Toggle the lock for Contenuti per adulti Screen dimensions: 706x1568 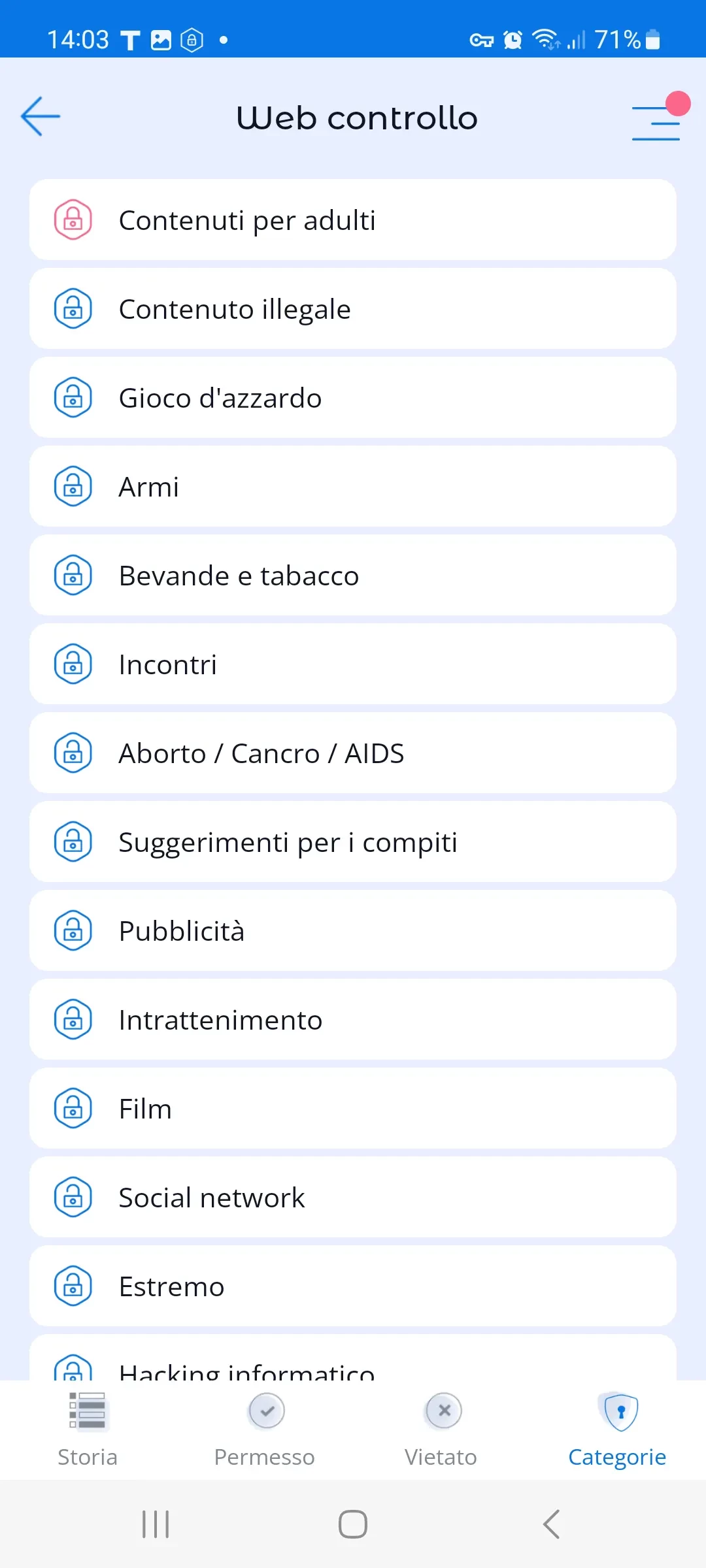pyautogui.click(x=73, y=220)
